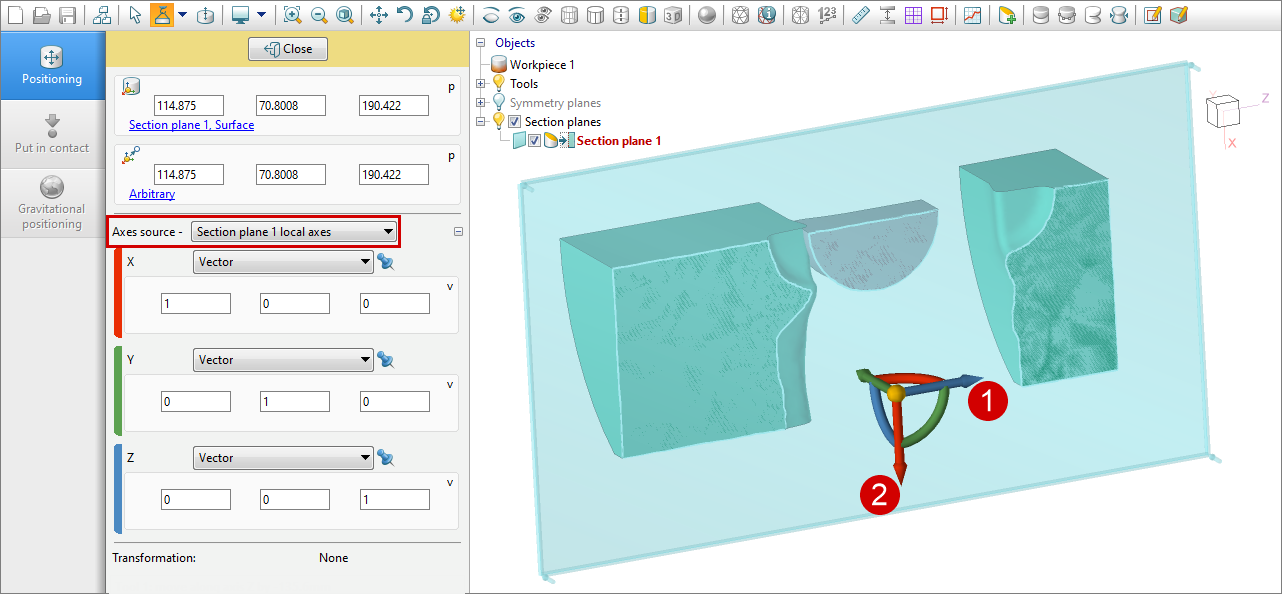Click the zoom in magnifier icon
The width and height of the screenshot is (1282, 594).
(x=291, y=15)
